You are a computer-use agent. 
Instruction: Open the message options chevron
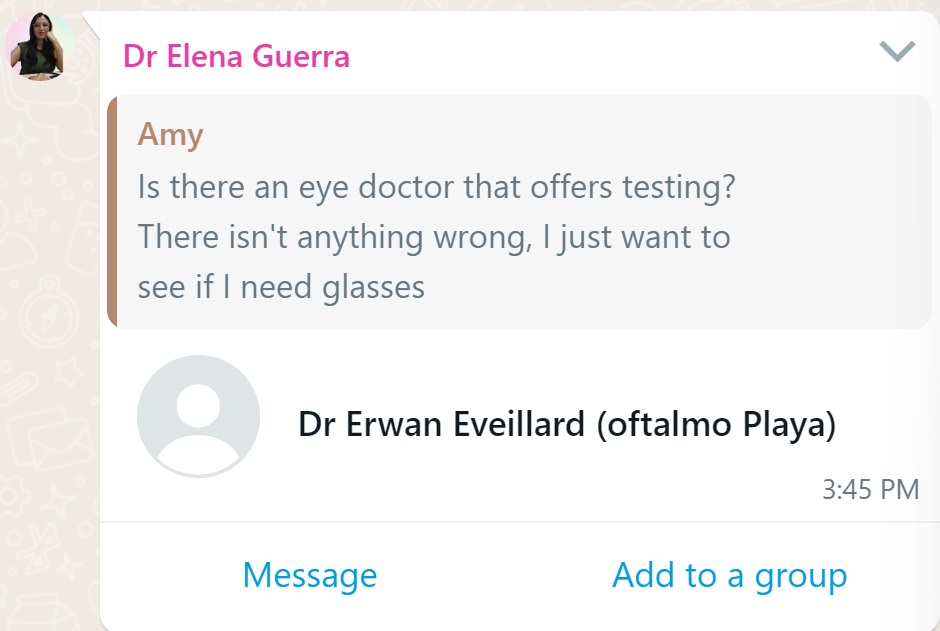[896, 52]
